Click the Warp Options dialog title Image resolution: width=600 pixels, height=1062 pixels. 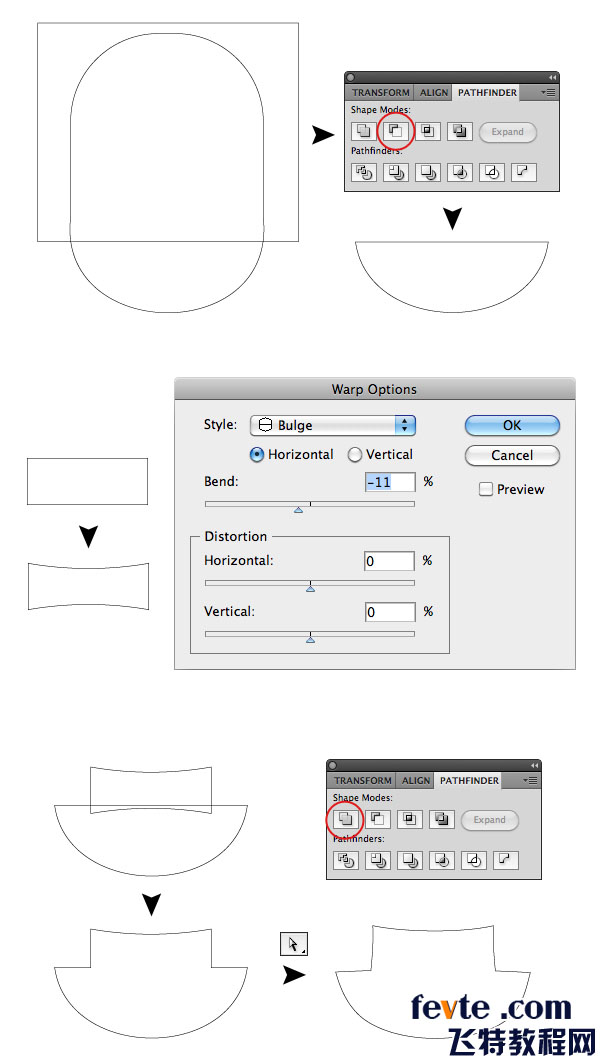coord(374,389)
